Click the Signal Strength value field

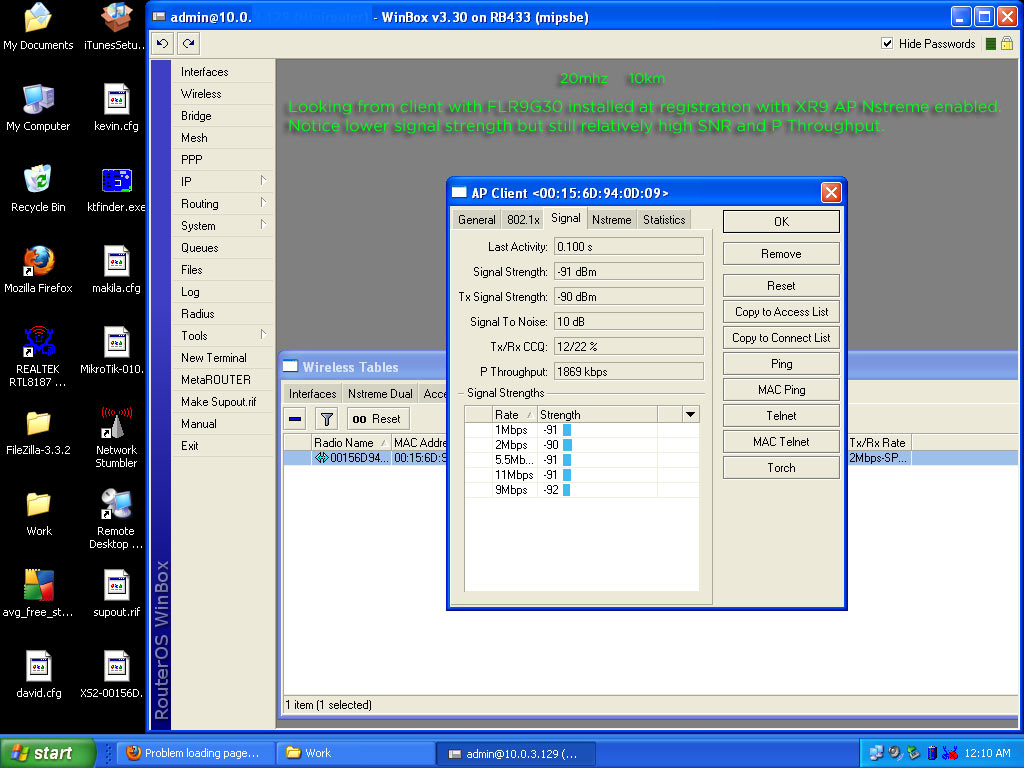click(628, 272)
